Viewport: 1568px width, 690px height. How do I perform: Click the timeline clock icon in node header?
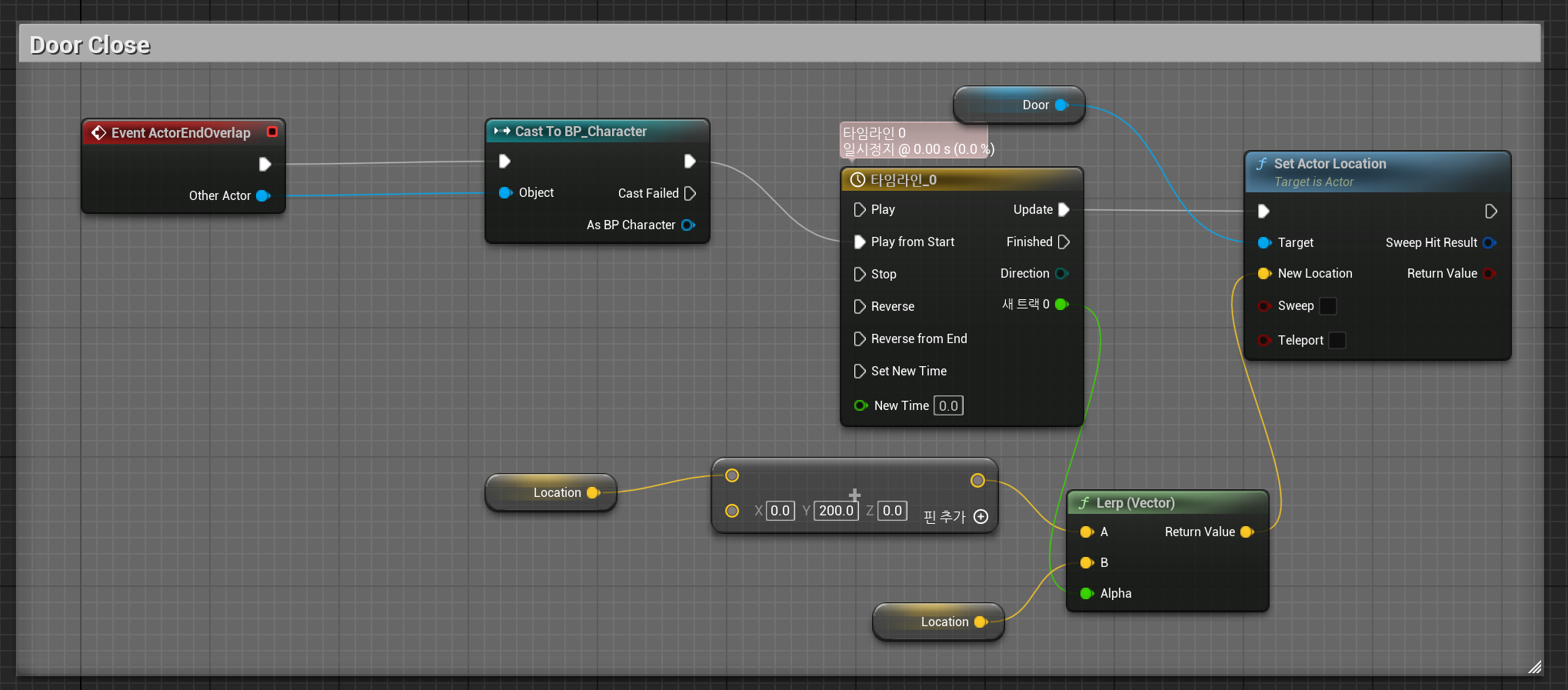857,180
